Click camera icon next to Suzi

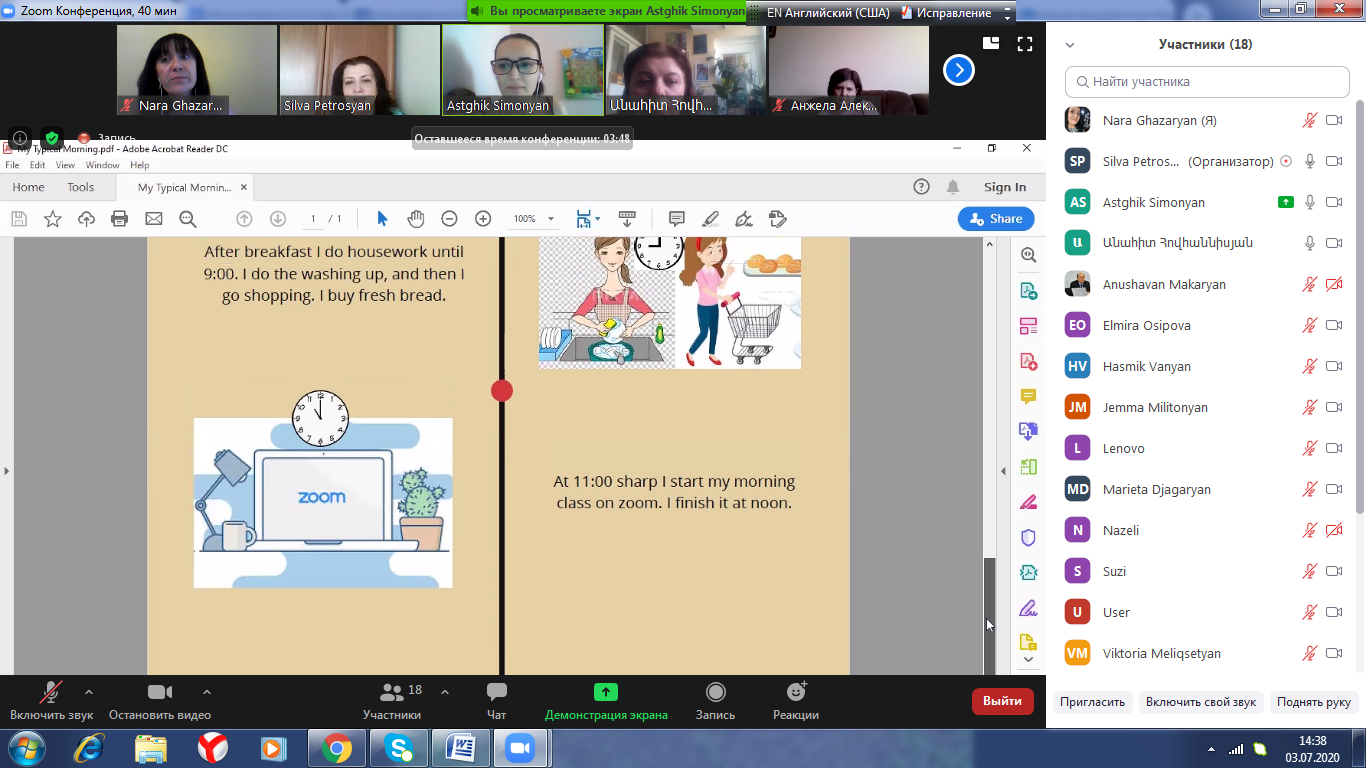pyautogui.click(x=1333, y=571)
